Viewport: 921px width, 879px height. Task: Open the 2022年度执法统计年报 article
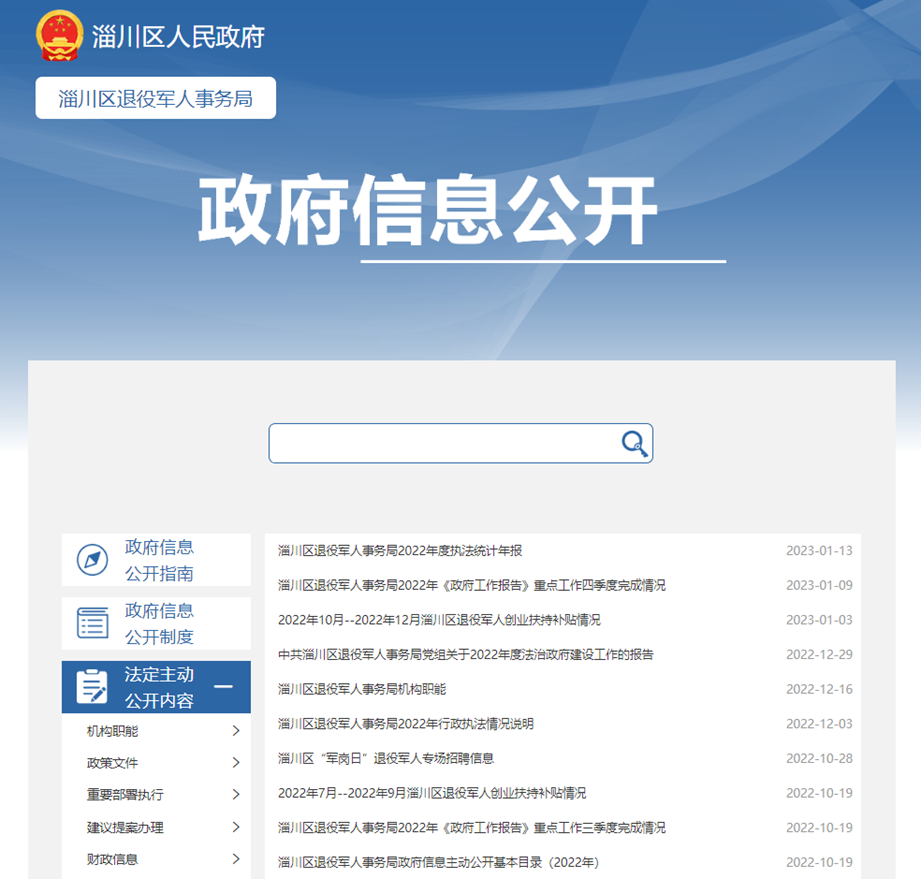(x=400, y=550)
